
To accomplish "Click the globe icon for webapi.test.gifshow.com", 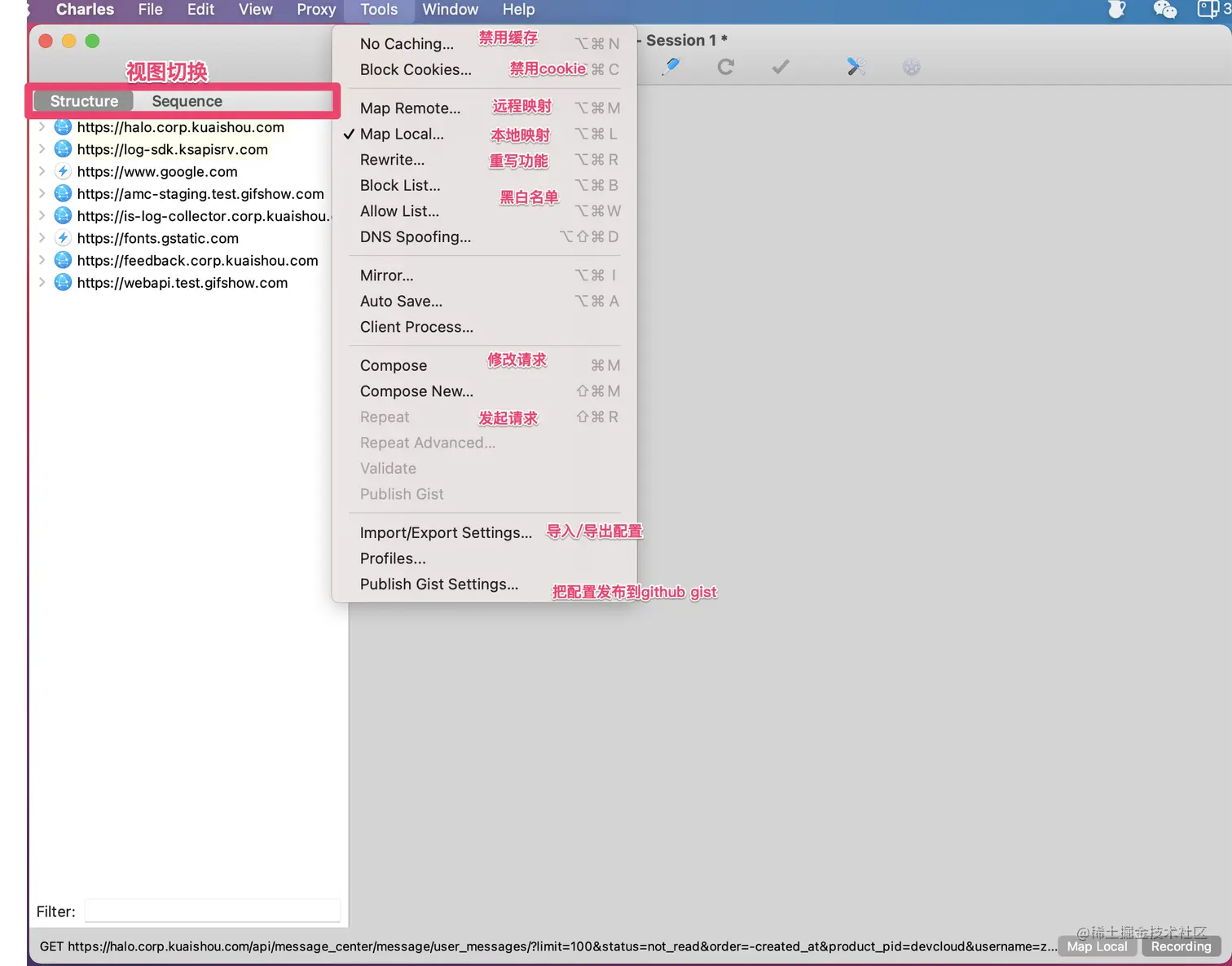I will pos(63,282).
